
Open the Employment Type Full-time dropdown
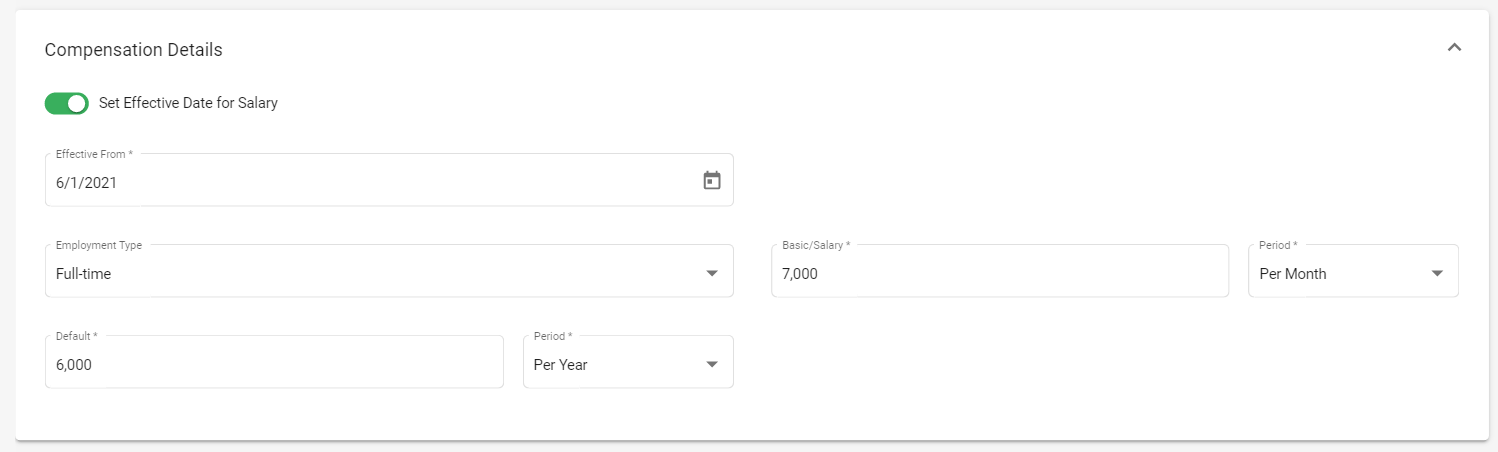click(x=389, y=271)
